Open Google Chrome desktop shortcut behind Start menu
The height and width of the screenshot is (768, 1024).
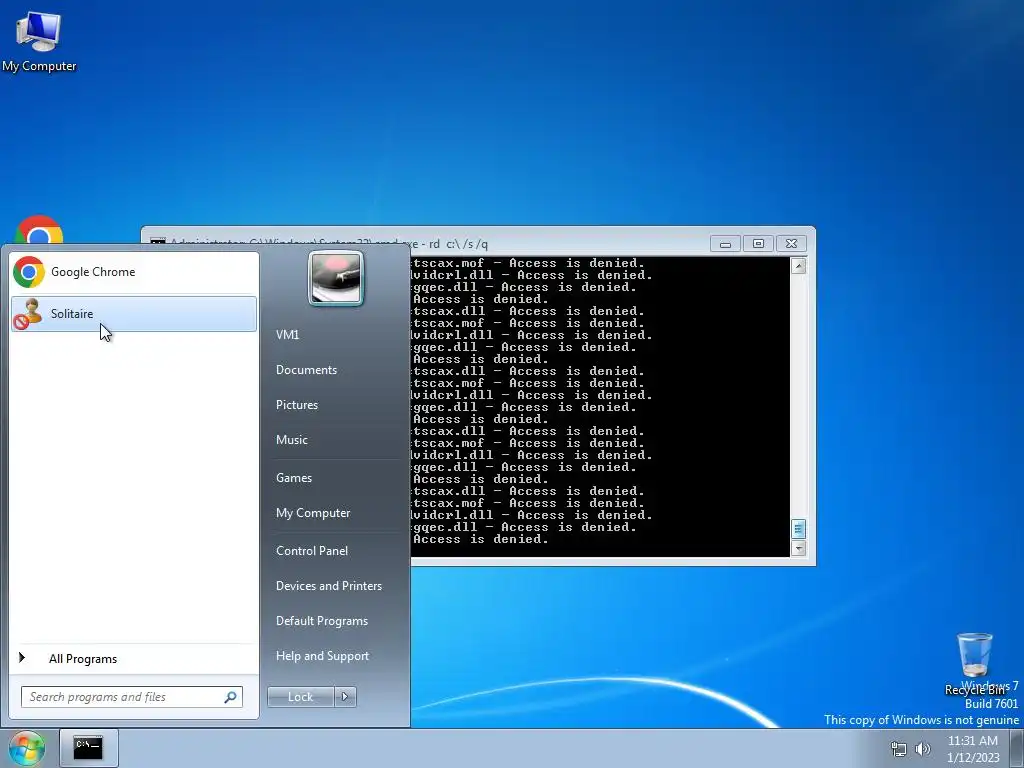pos(39,230)
